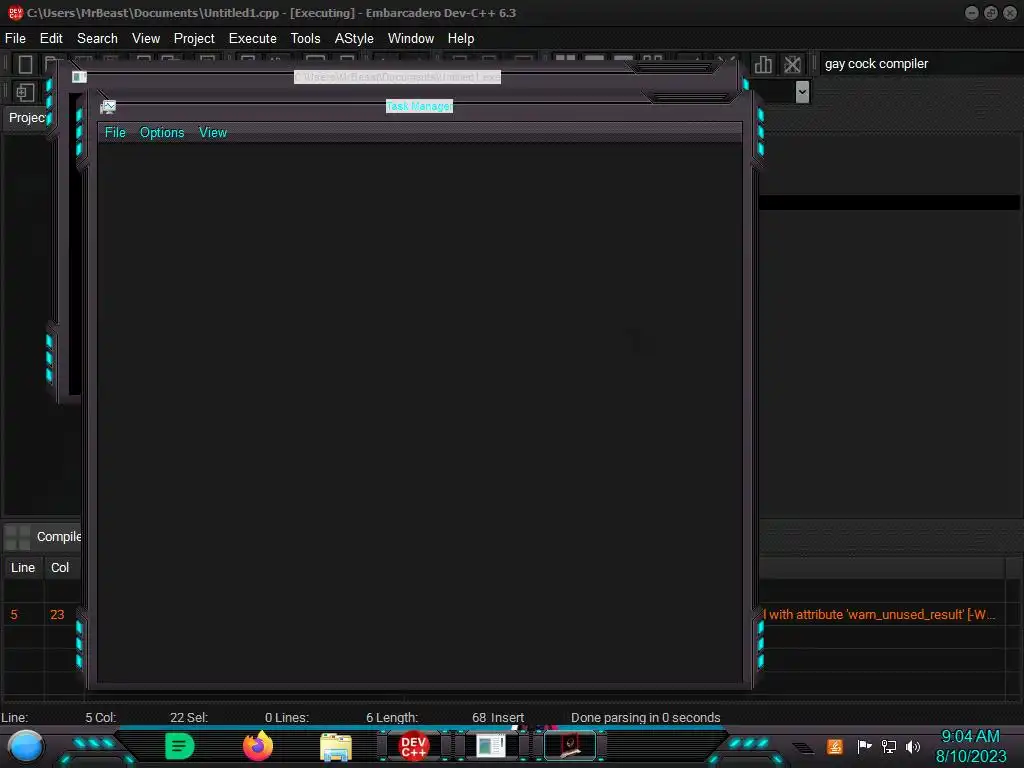Open the Dev-C++ File menu
The width and height of the screenshot is (1024, 768).
(15, 39)
